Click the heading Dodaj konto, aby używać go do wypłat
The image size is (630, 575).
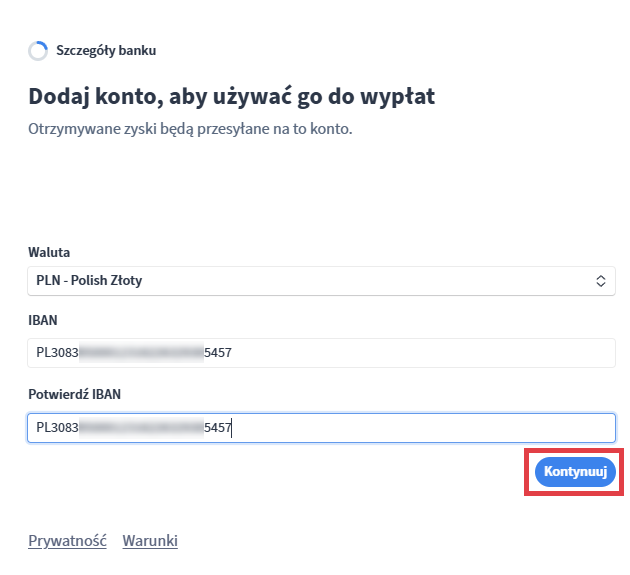(x=232, y=97)
